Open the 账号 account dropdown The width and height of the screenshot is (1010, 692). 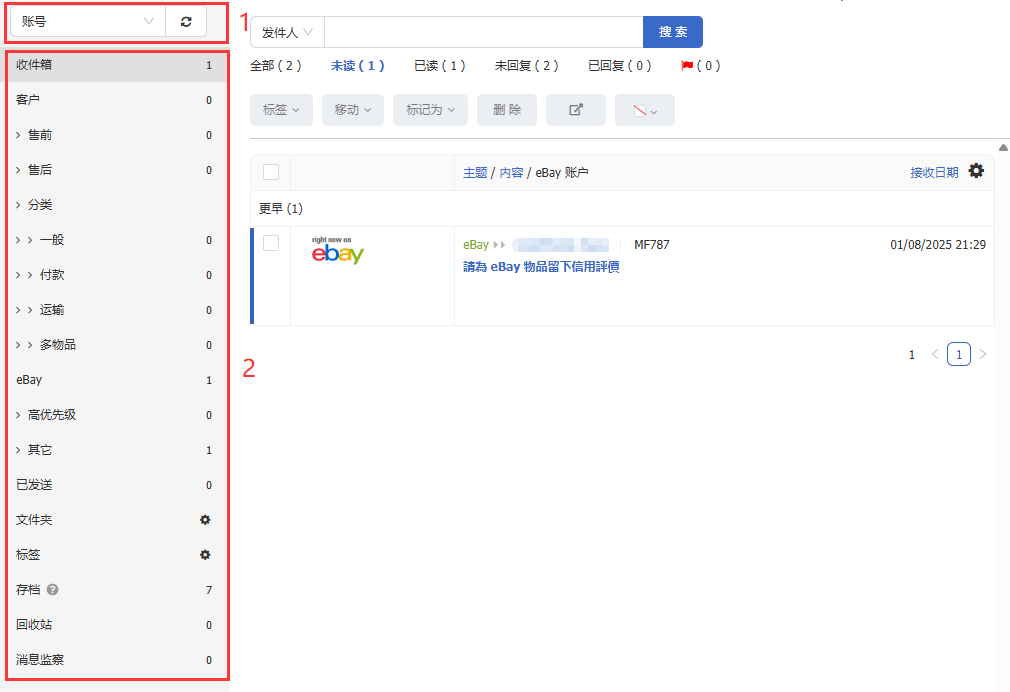87,21
